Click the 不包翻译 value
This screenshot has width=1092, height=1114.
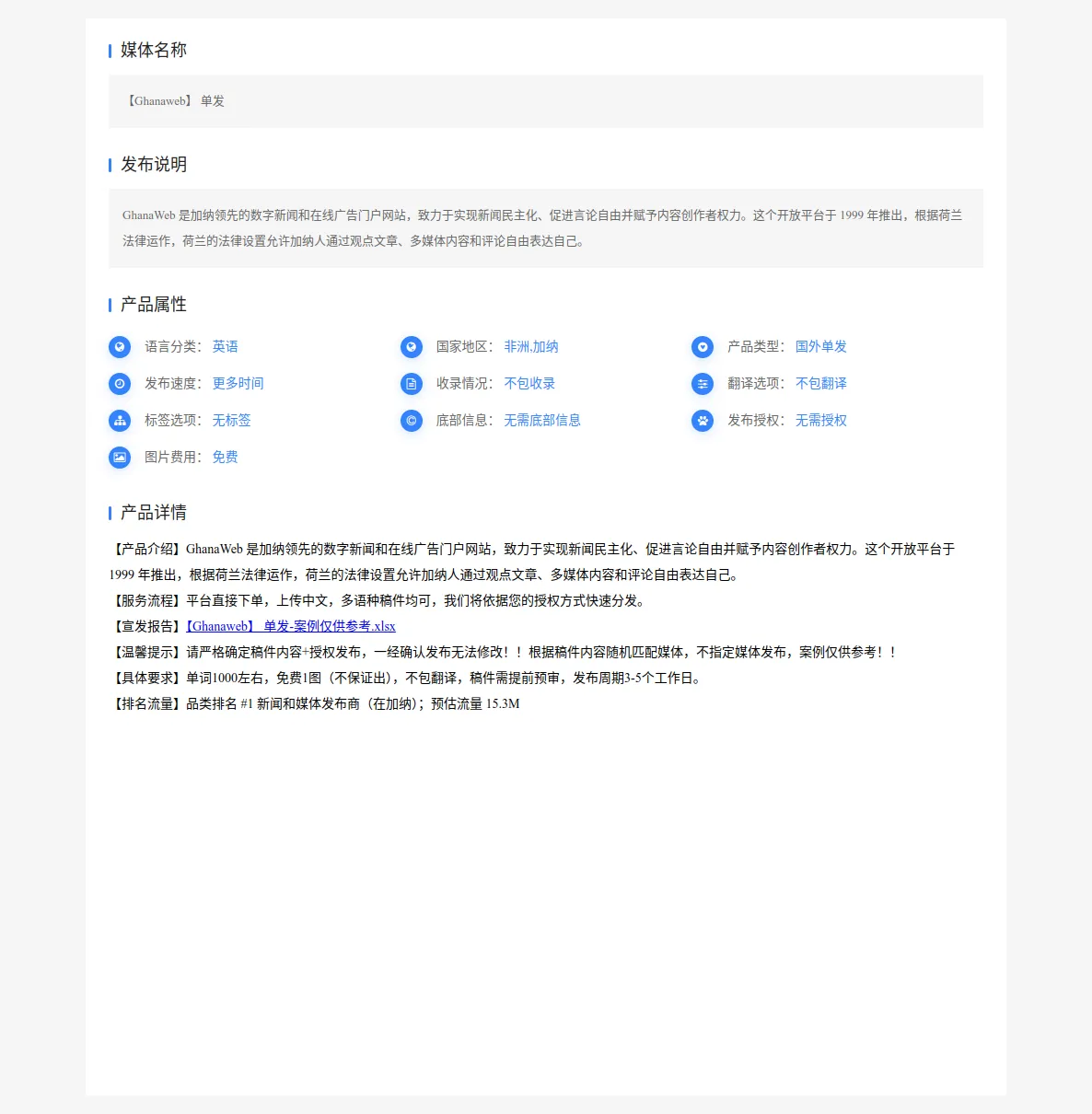pyautogui.click(x=821, y=384)
